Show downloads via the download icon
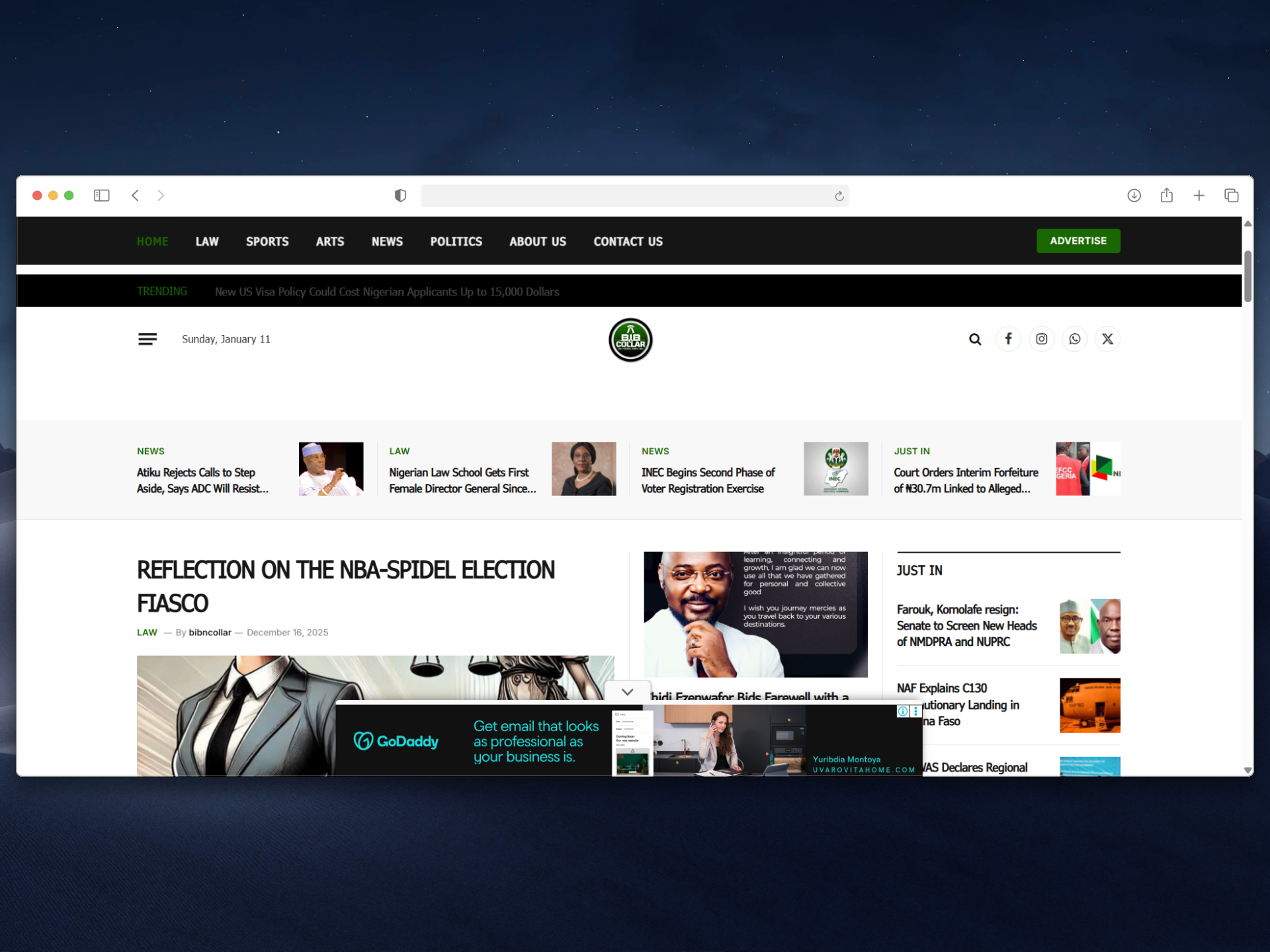The width and height of the screenshot is (1270, 952). click(1134, 196)
